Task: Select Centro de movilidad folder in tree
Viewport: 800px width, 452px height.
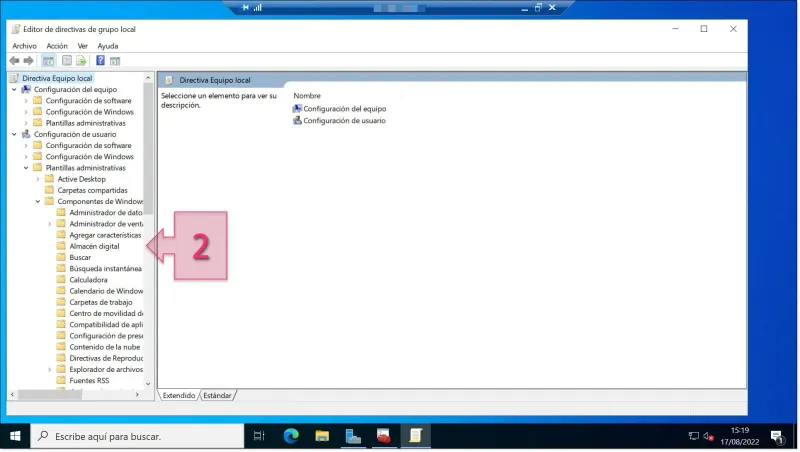Action: point(106,314)
